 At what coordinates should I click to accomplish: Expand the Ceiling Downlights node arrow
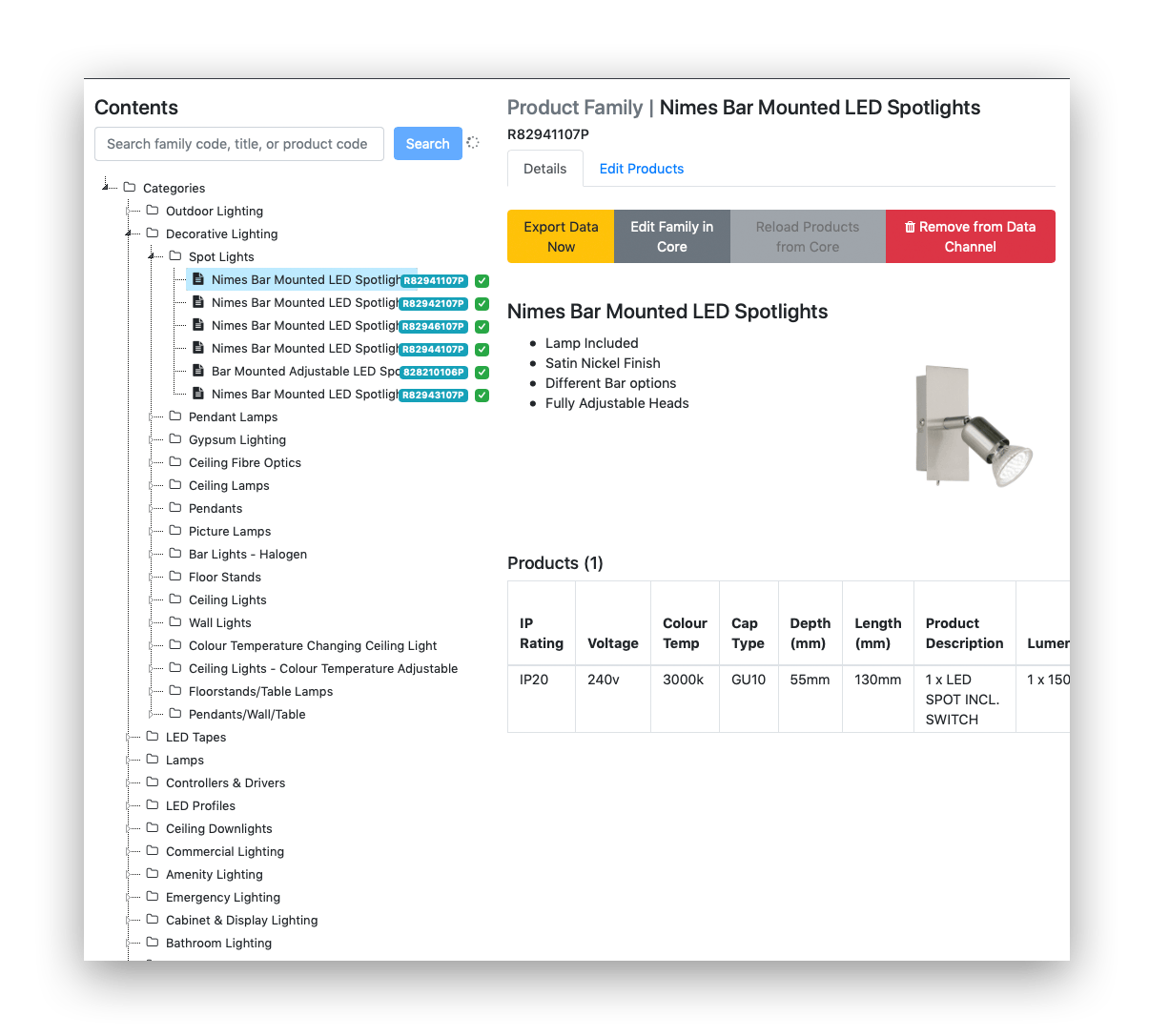point(129,828)
